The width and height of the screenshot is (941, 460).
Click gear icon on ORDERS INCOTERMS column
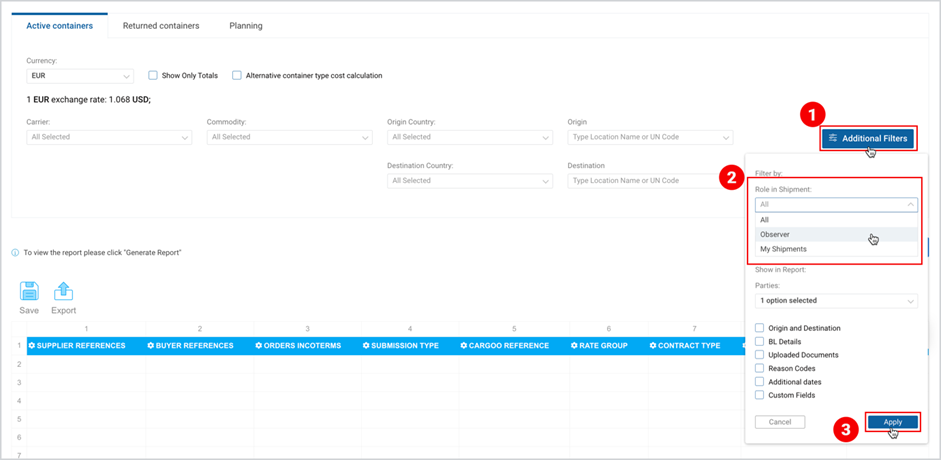(259, 346)
